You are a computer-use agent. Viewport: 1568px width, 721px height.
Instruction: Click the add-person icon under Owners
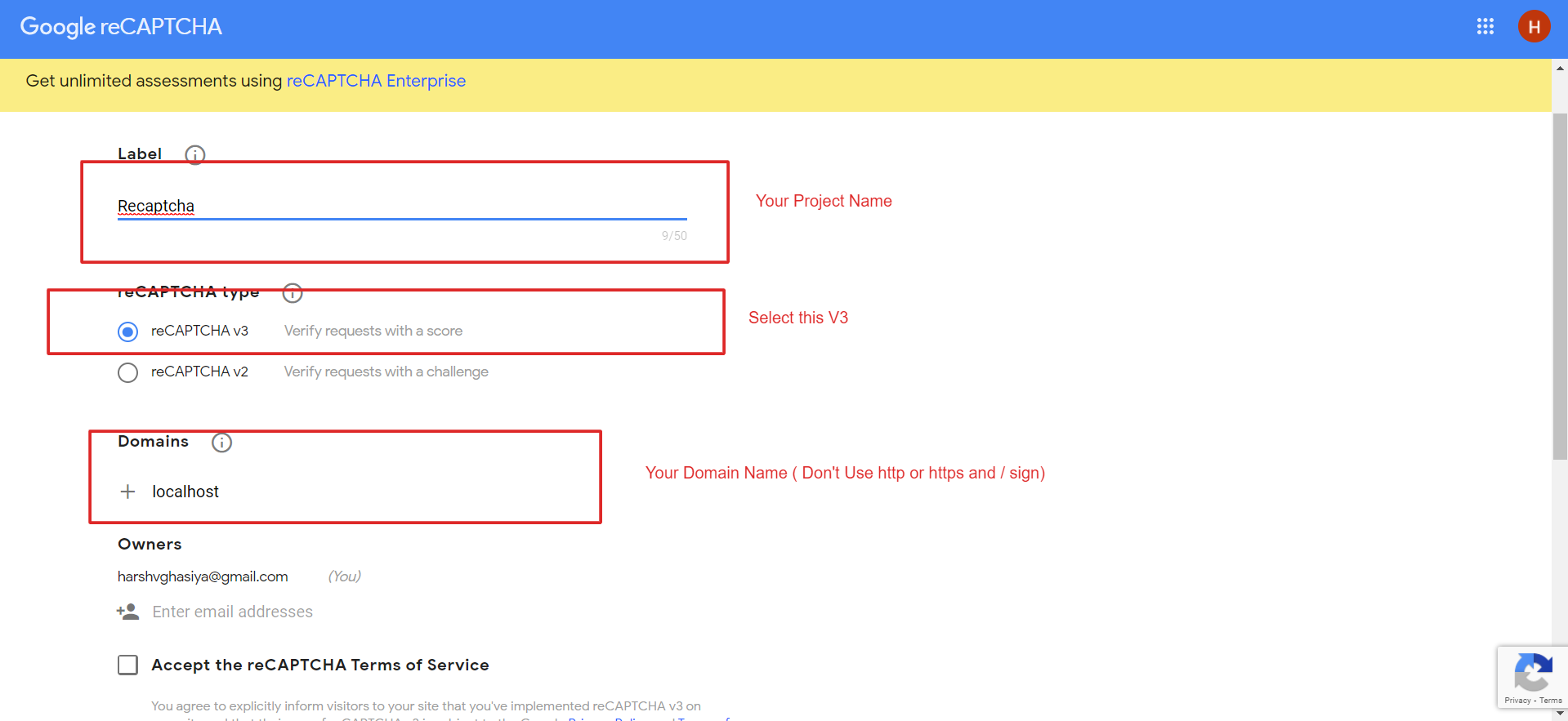127,612
